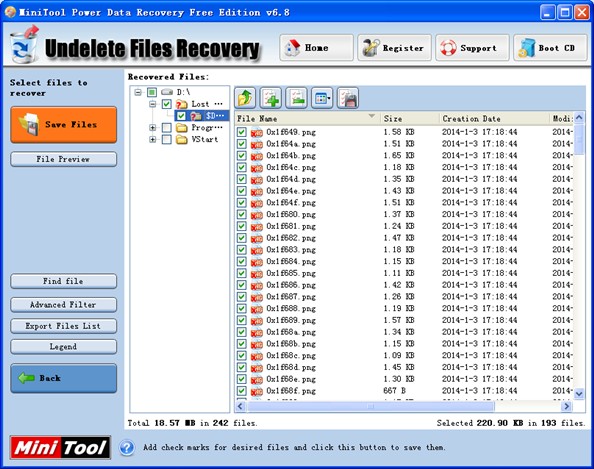
Task: Uncheck the 0x1f64d.png checkbox
Action: 242,179
